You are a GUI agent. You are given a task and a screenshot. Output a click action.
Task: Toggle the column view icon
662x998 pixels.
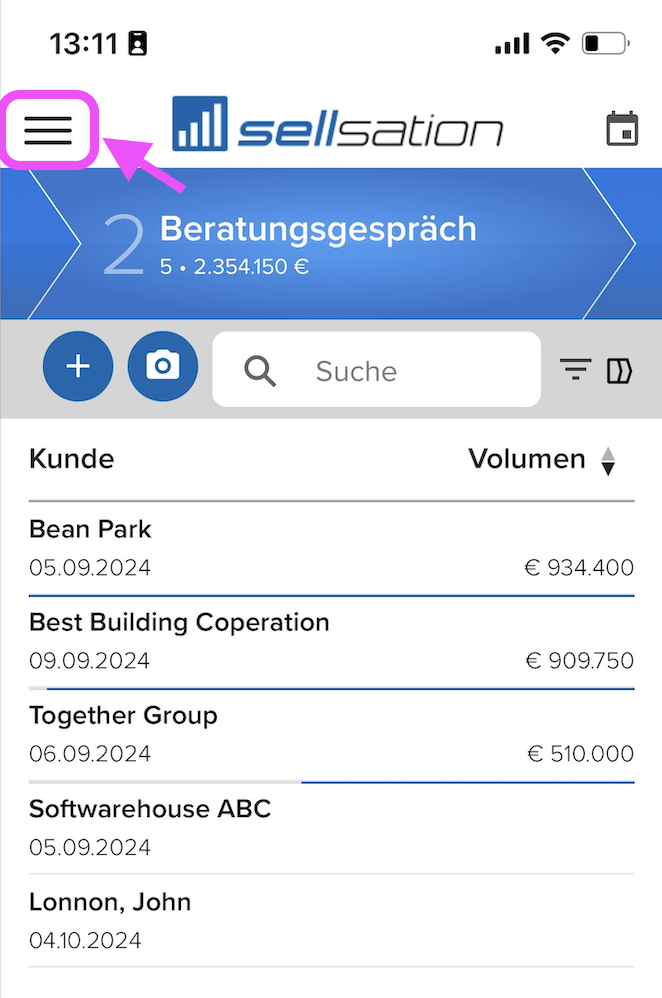click(619, 370)
